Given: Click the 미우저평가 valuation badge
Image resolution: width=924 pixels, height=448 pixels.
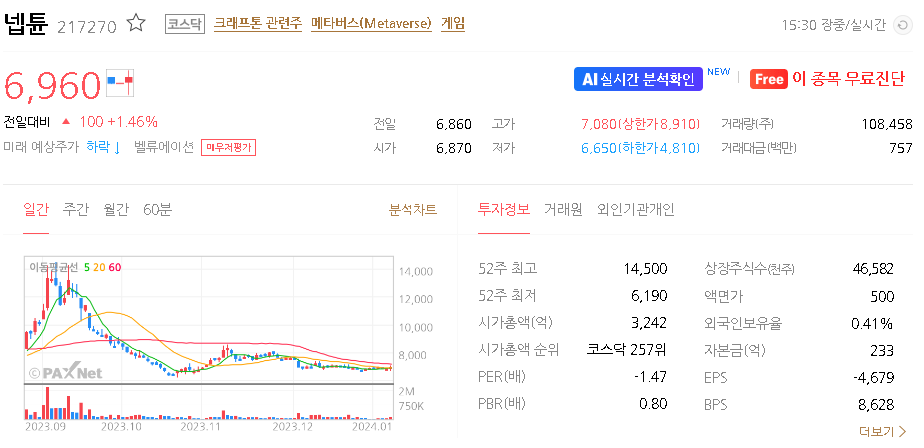Looking at the screenshot, I should 228,147.
